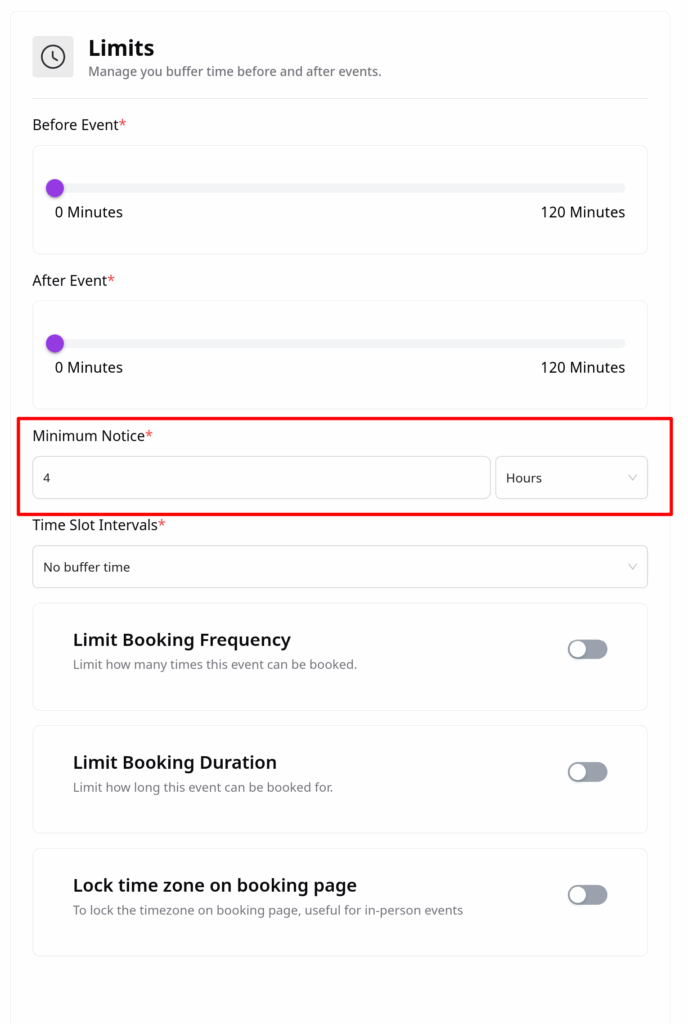Click the Limit Booking Frequency title

[181, 640]
